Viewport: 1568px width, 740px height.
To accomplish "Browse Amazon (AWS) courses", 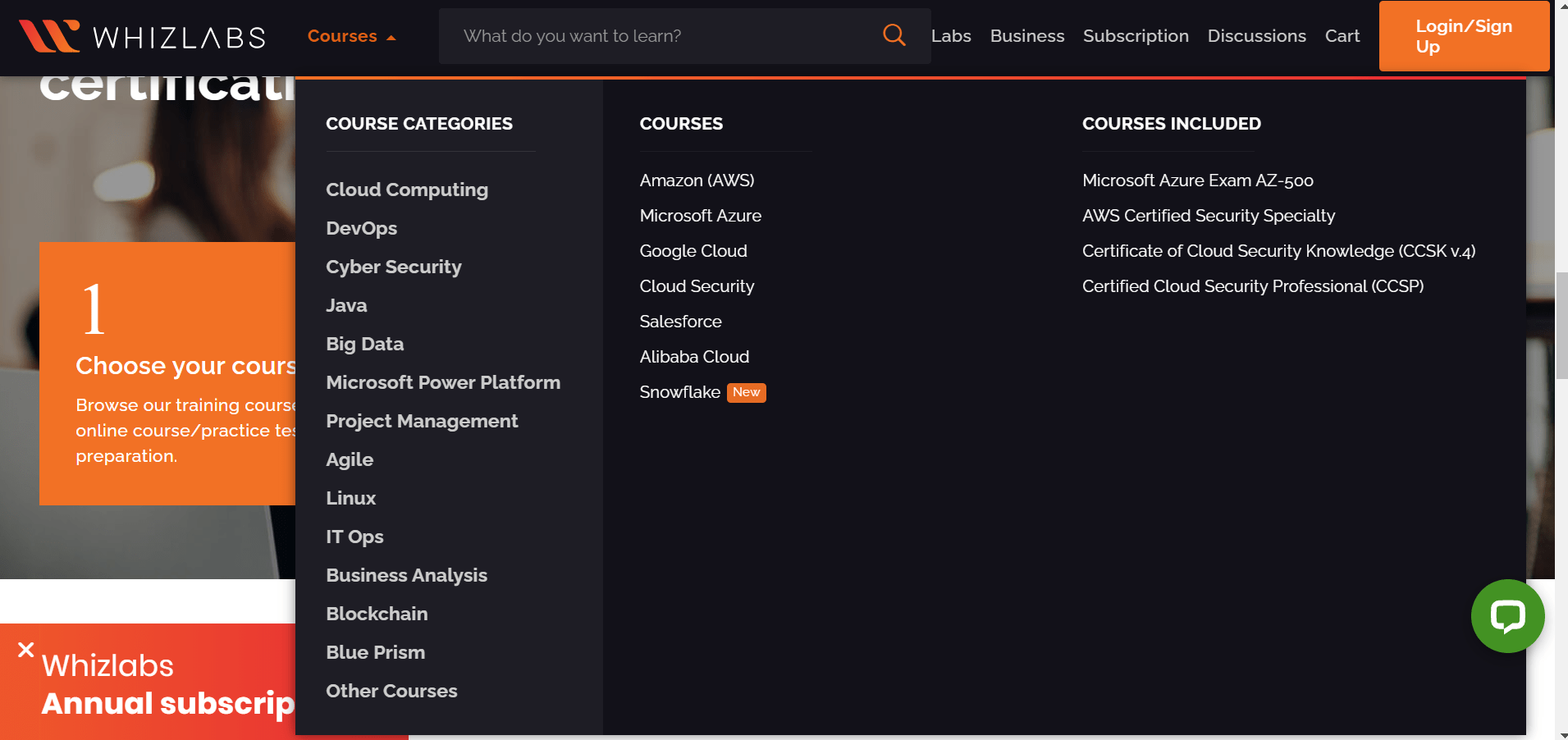I will pos(697,180).
